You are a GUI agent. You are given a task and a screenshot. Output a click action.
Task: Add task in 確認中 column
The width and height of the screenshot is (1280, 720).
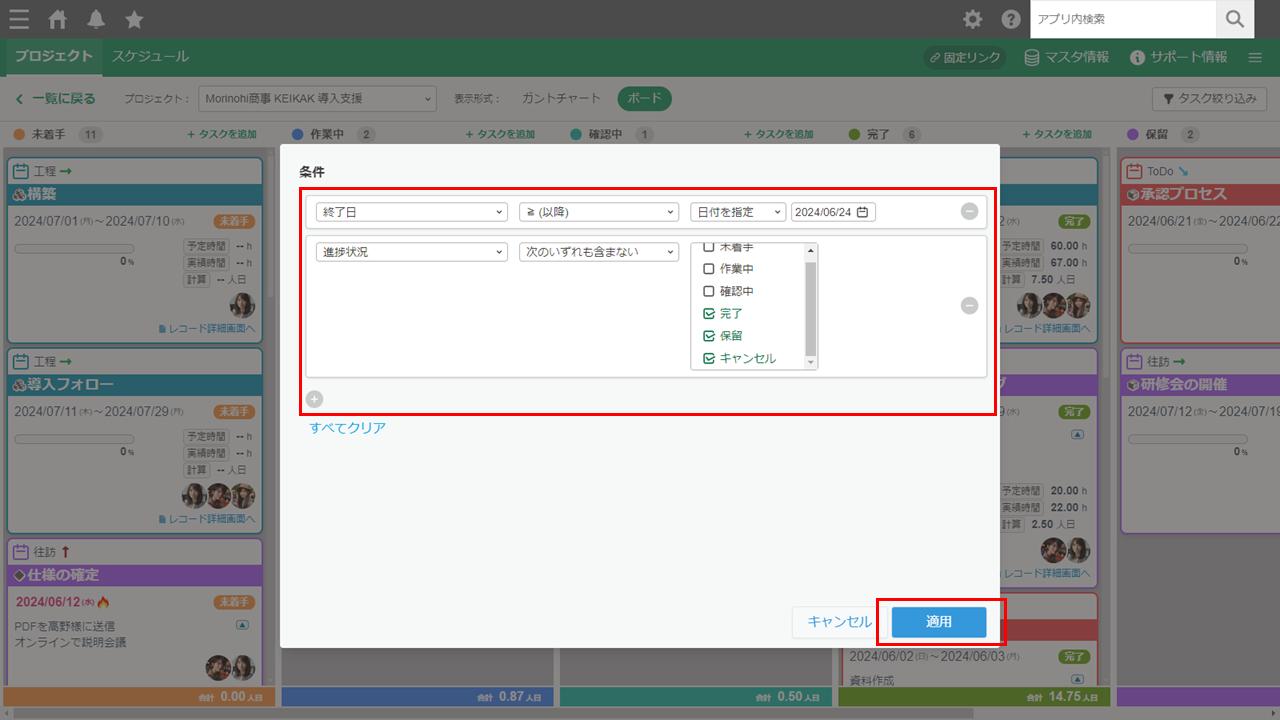779,134
